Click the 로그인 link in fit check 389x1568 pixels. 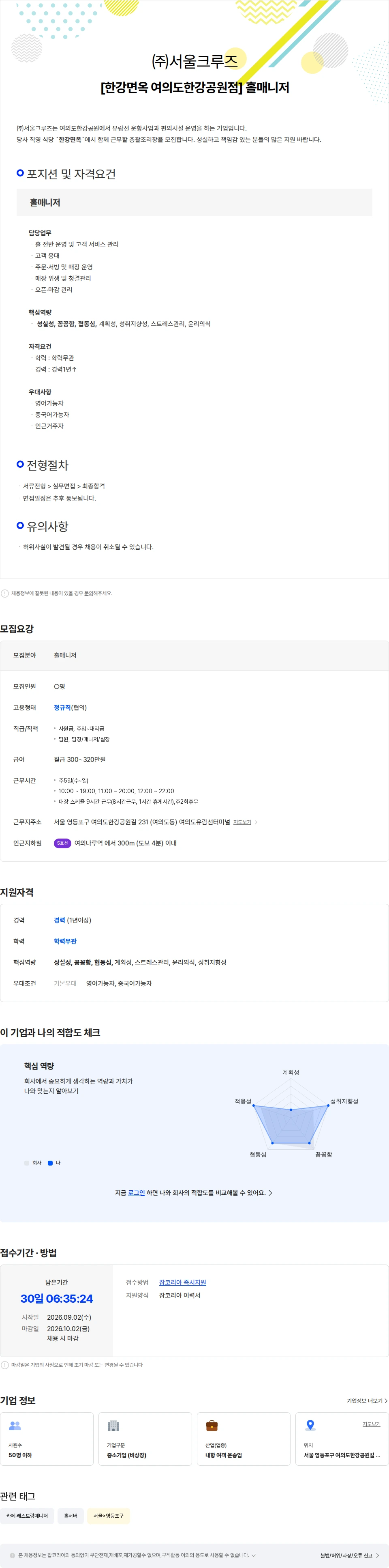136,1192
